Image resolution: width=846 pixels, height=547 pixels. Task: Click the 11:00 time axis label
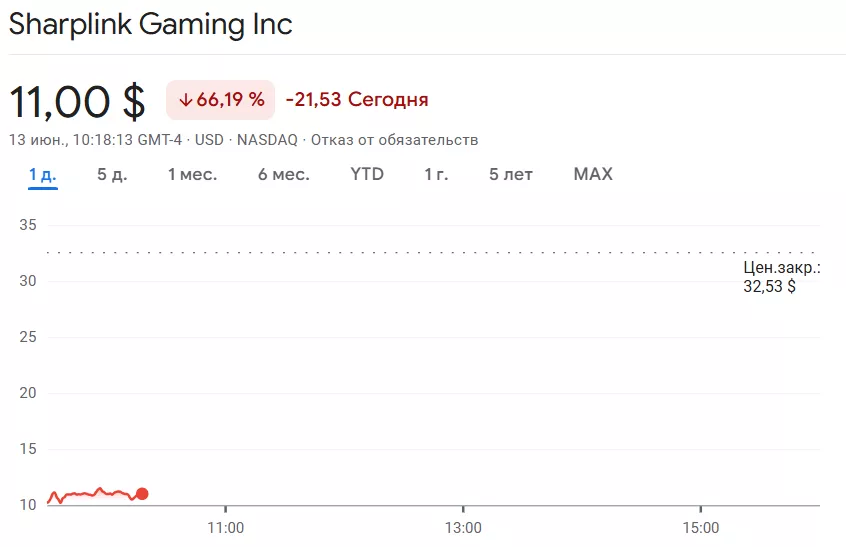pos(226,527)
